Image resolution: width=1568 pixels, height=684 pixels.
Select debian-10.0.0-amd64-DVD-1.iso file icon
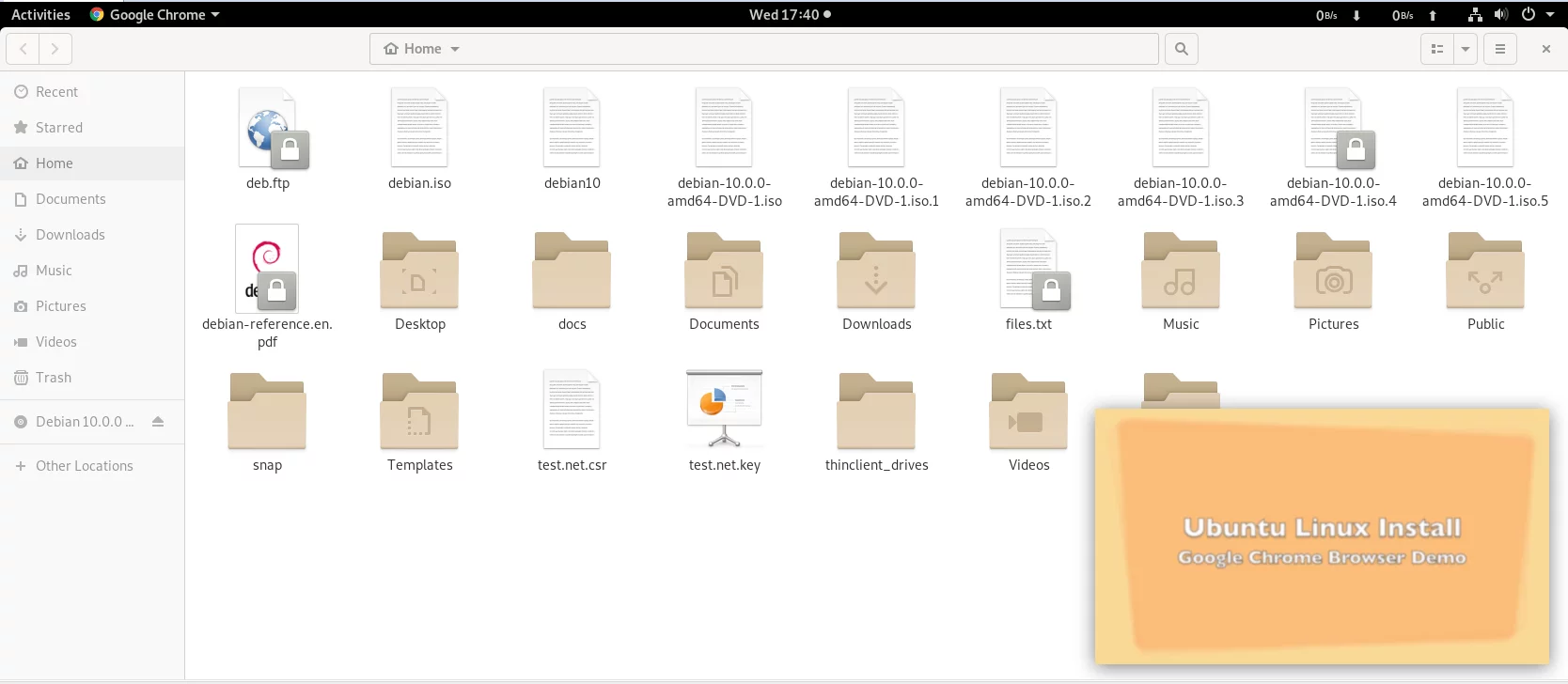tap(724, 128)
